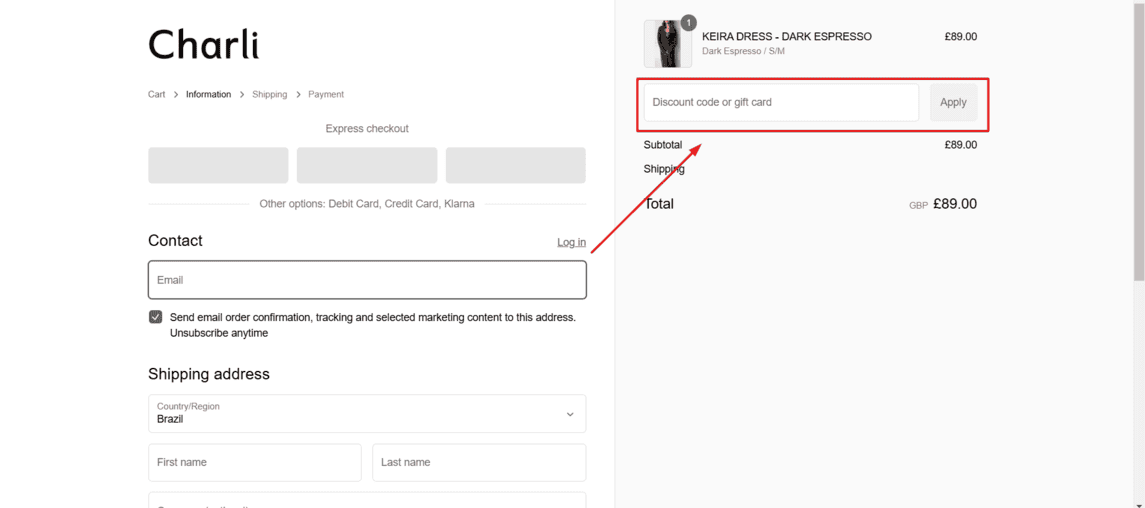
Task: Click the Shipping address heading
Action: (x=209, y=374)
